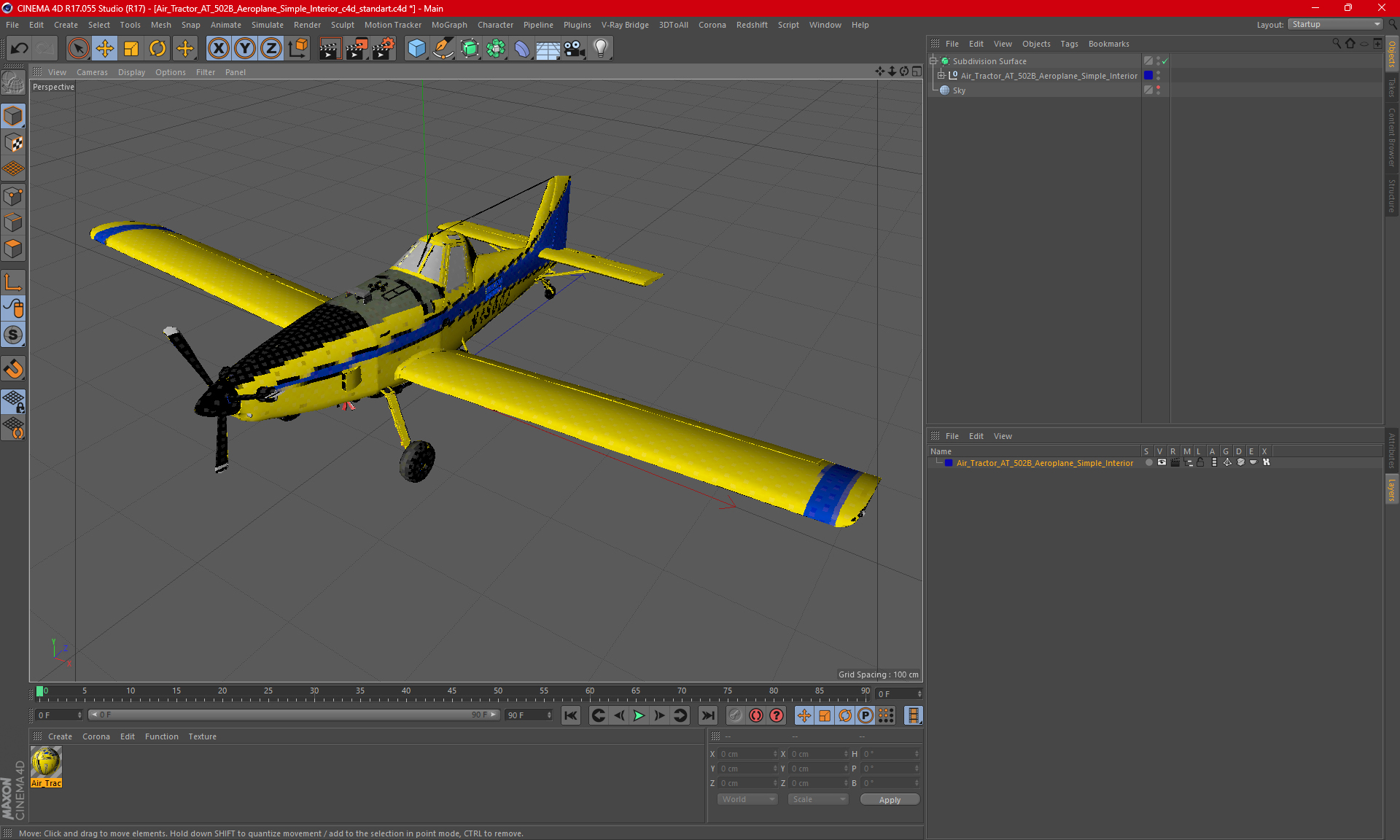Open the Objects manager Tags menu
The image size is (1400, 840).
[x=1069, y=44]
